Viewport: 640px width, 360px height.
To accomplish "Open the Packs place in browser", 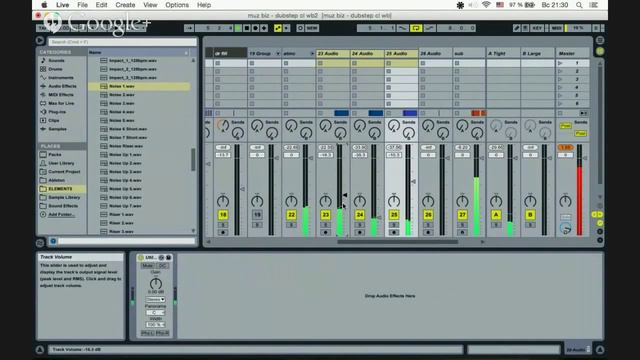I will 55,155.
